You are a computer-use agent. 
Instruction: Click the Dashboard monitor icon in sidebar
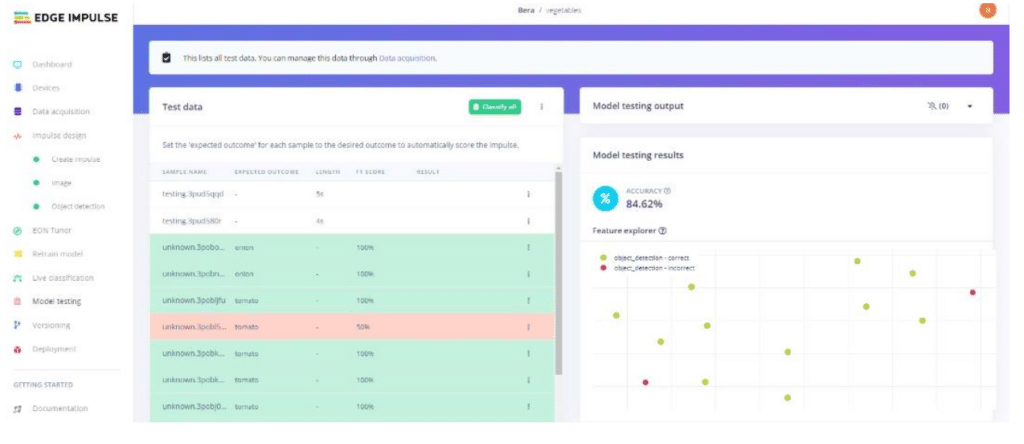[x=17, y=65]
